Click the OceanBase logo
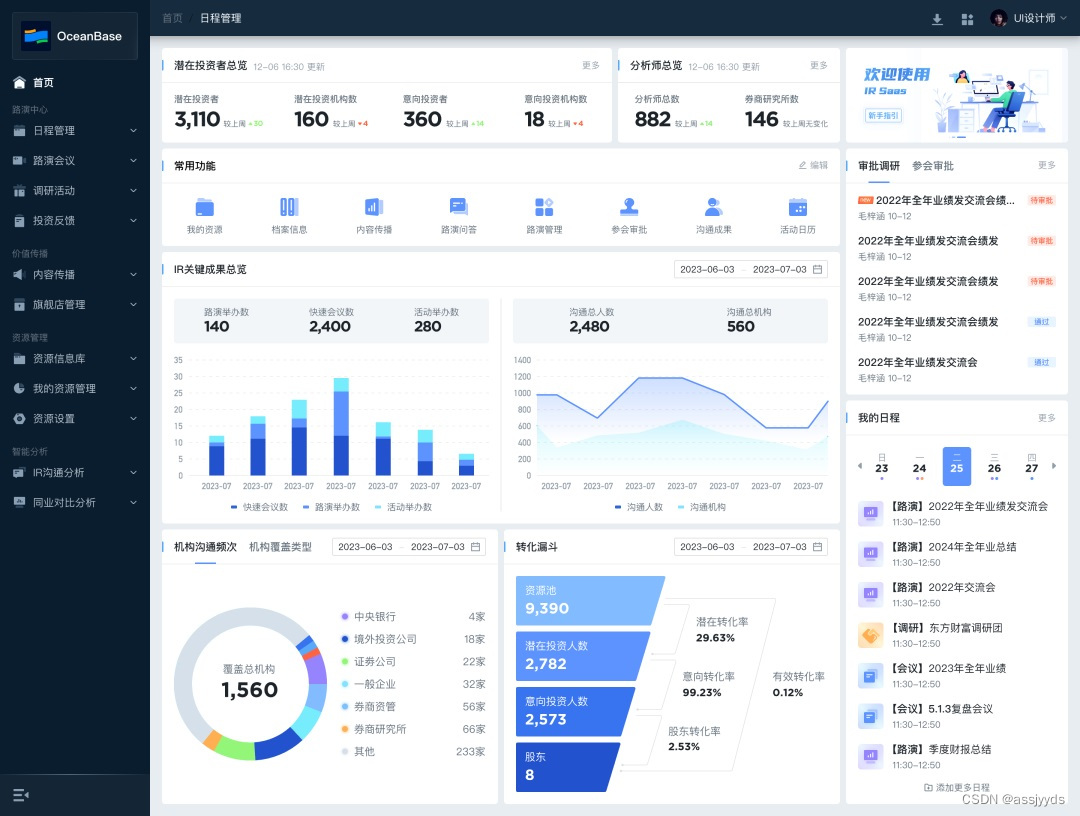The image size is (1080, 816). click(36, 36)
